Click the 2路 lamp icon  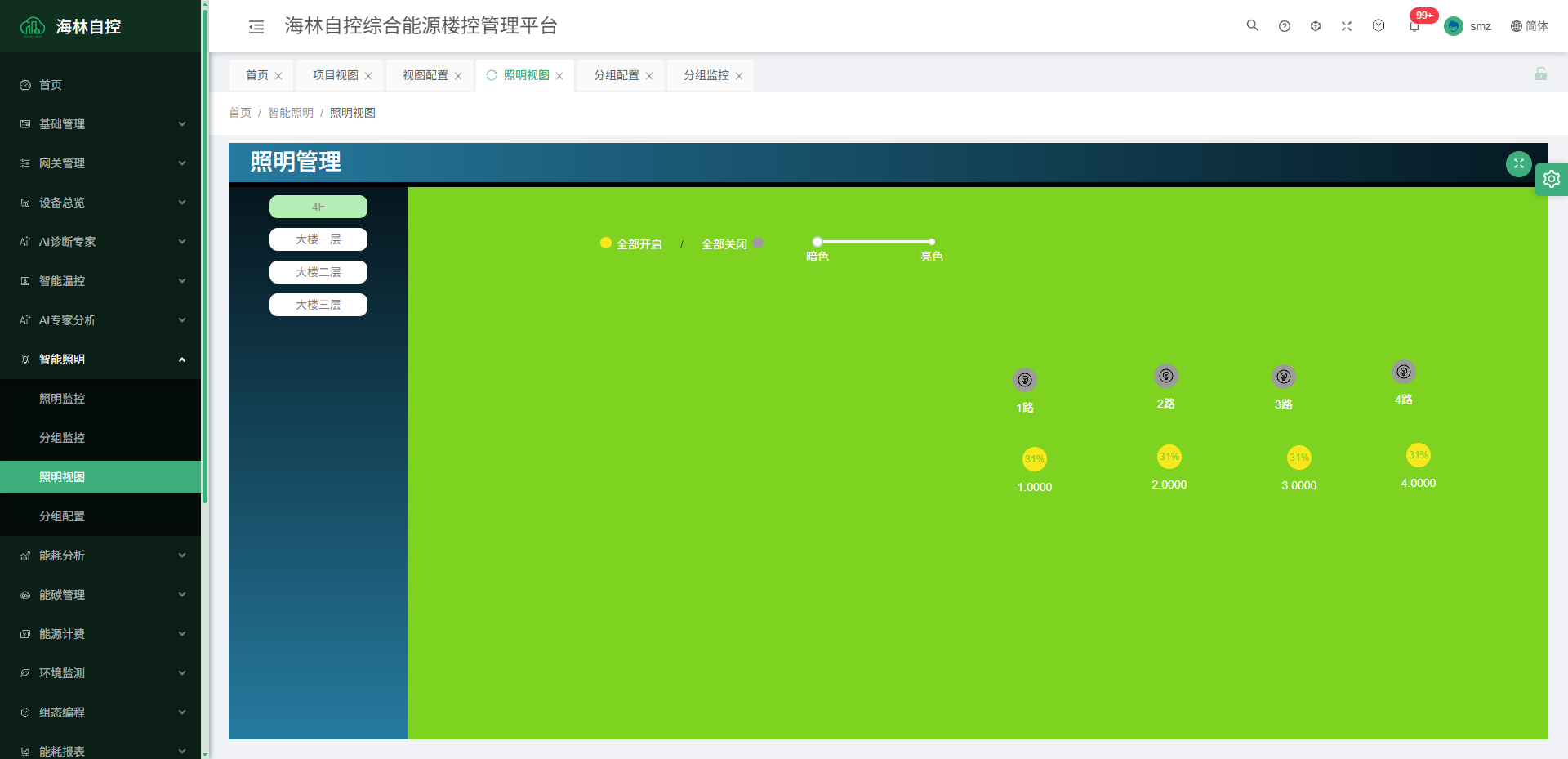point(1166,376)
